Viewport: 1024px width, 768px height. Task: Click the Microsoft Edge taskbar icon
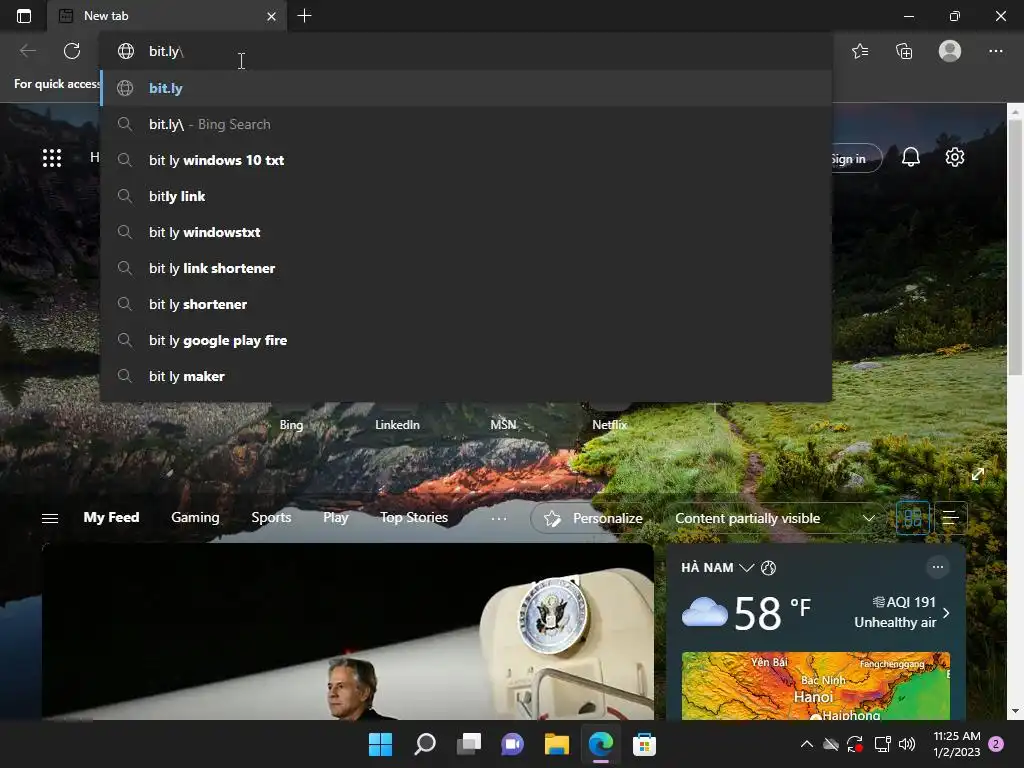pos(601,744)
